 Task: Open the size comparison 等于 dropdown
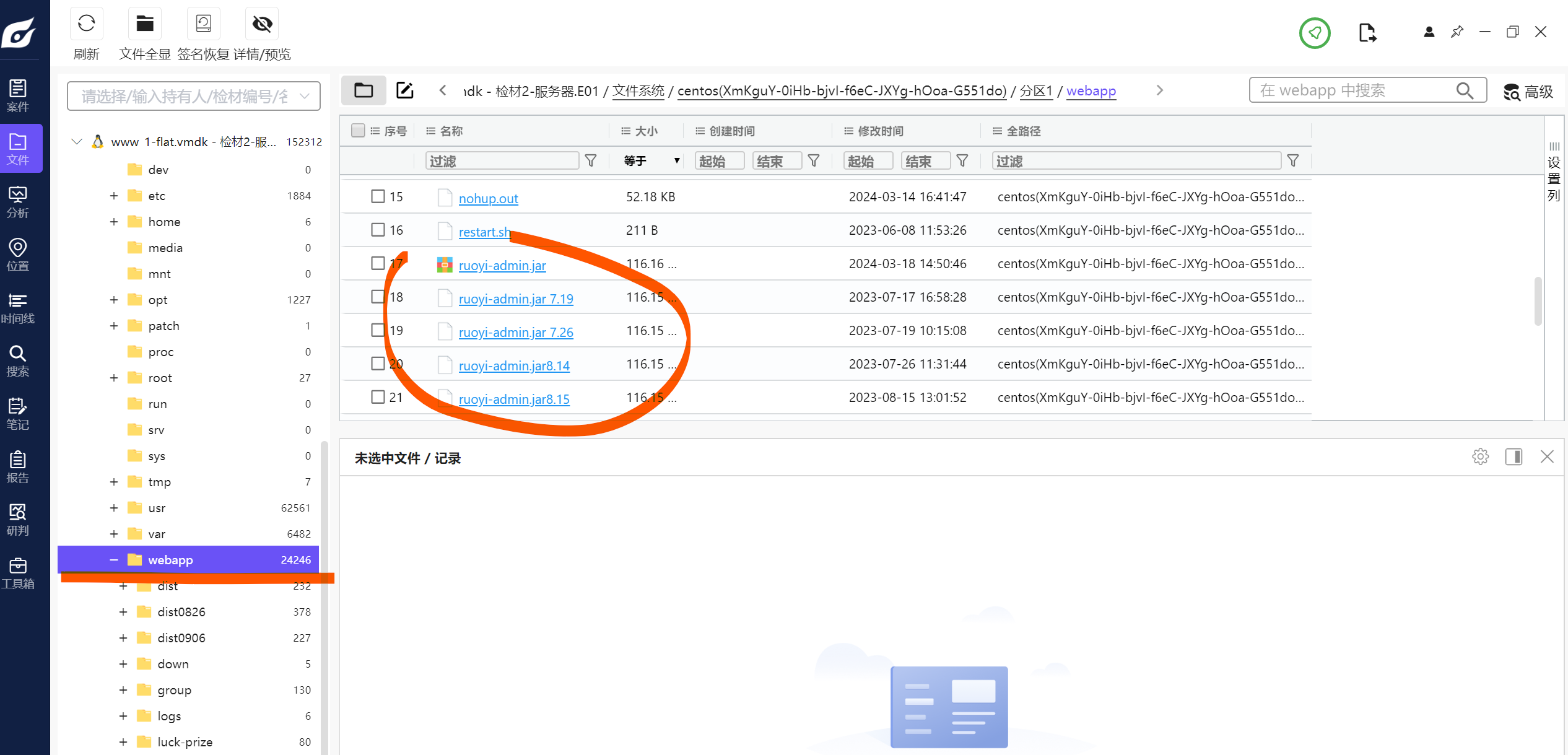click(x=651, y=161)
